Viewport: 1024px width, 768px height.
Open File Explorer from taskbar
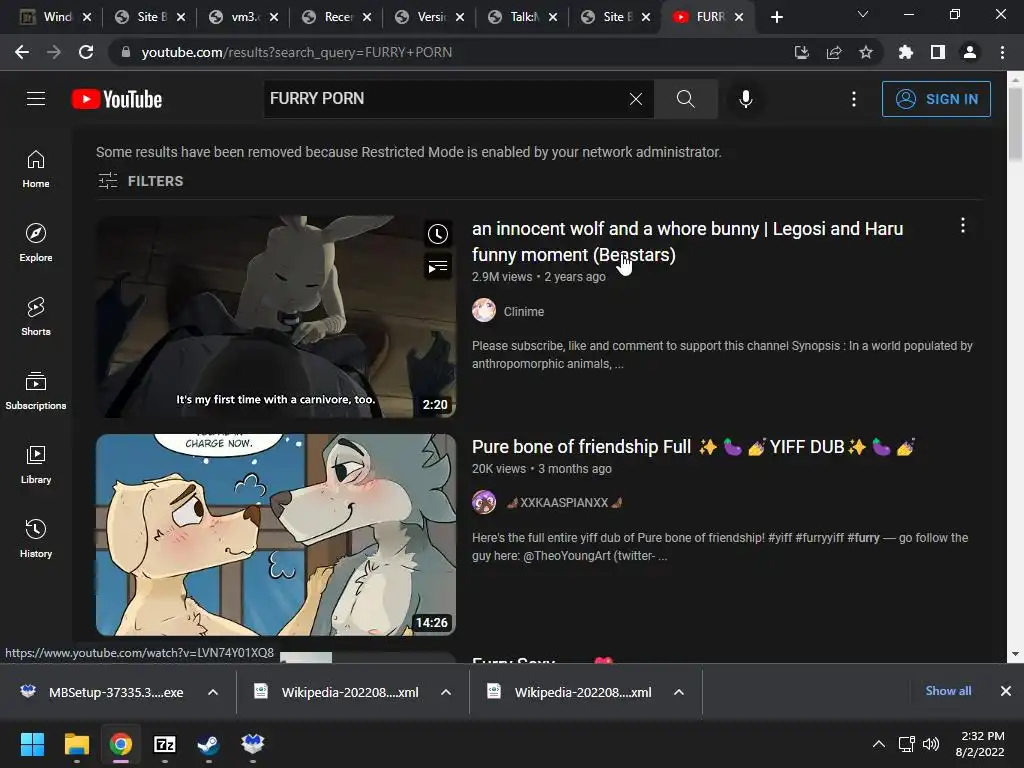[76, 744]
